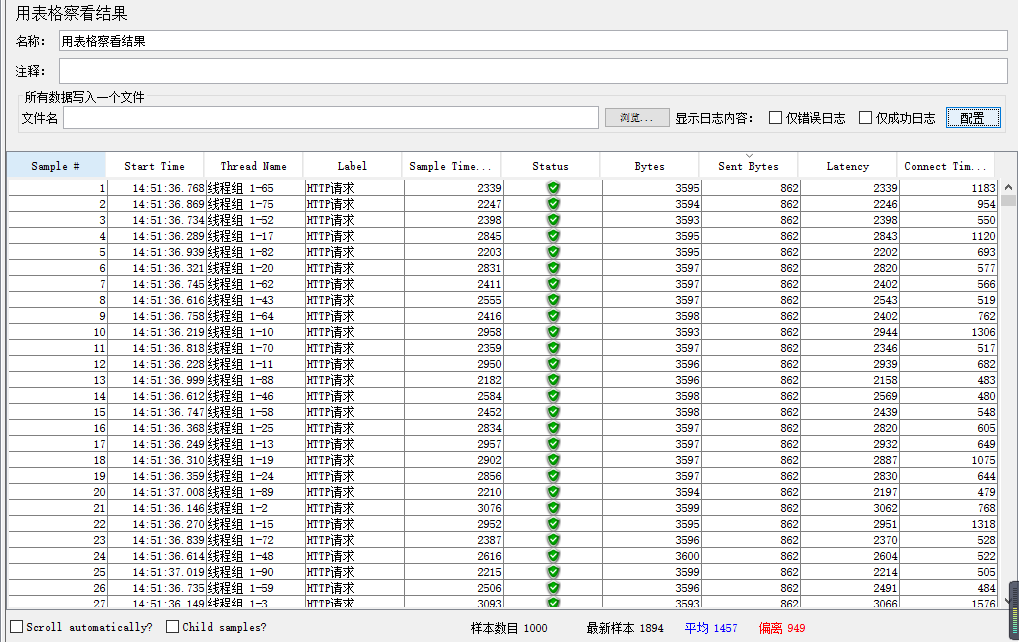Click the green shield for thread 线程组 1-13
The height and width of the screenshot is (642, 1019).
coord(553,444)
